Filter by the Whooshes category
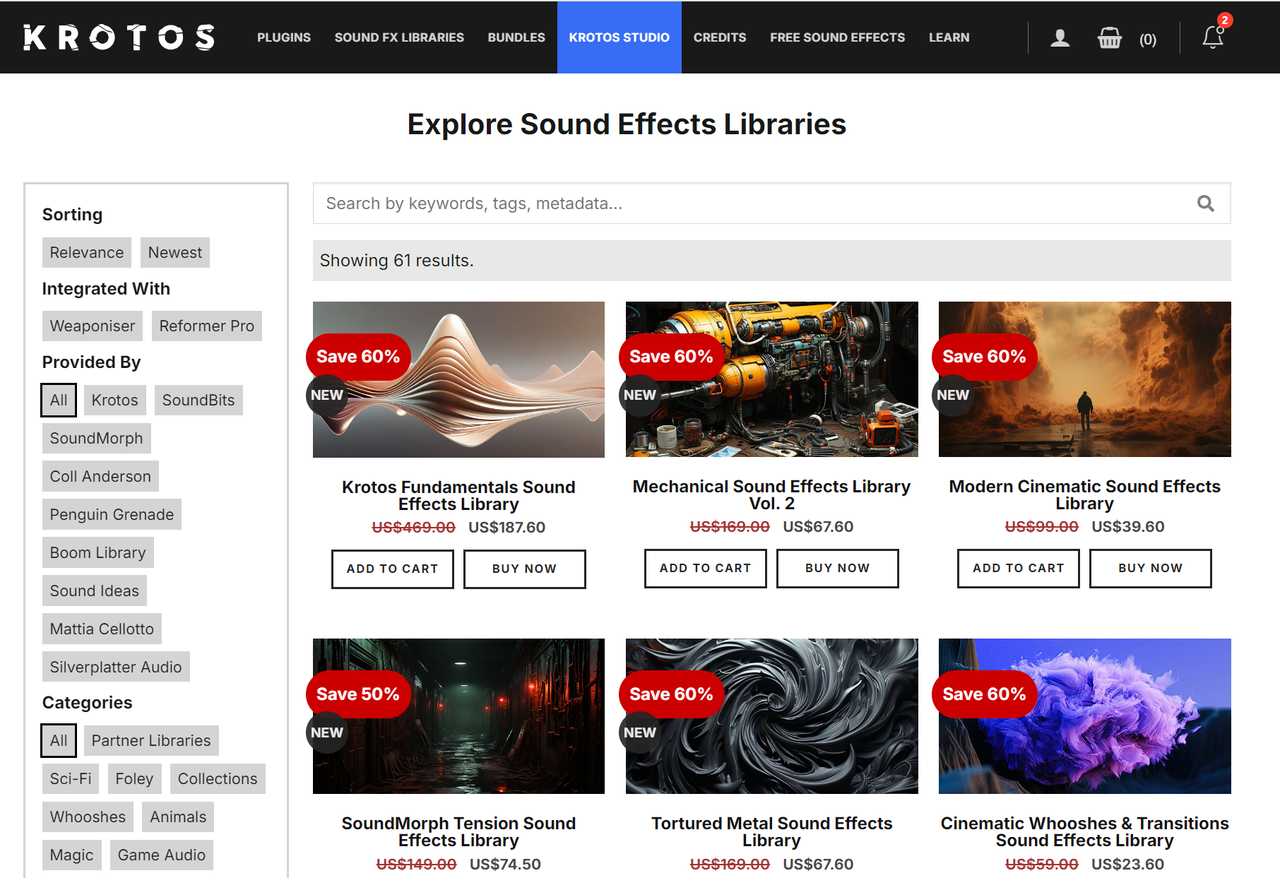The image size is (1280, 878). click(87, 816)
